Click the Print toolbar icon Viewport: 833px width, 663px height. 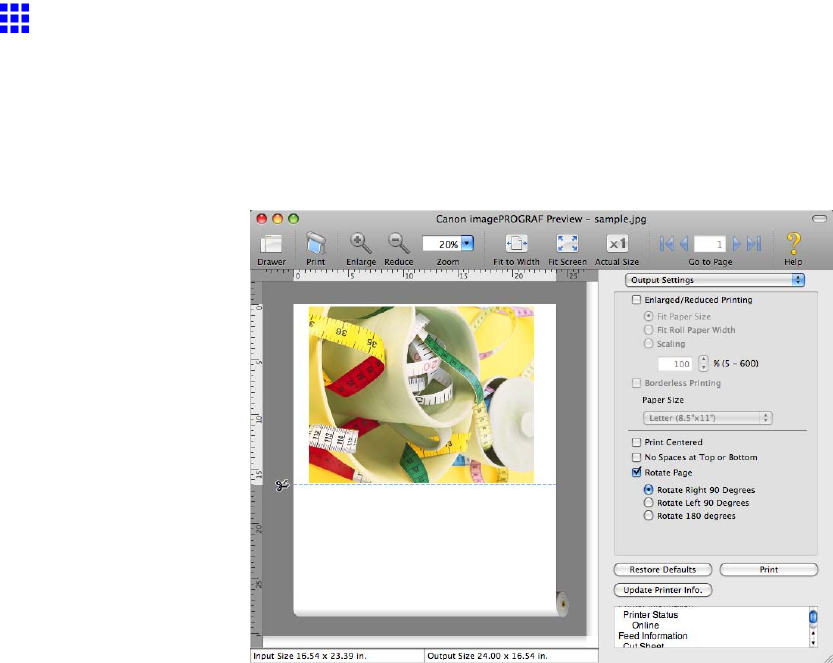[316, 243]
